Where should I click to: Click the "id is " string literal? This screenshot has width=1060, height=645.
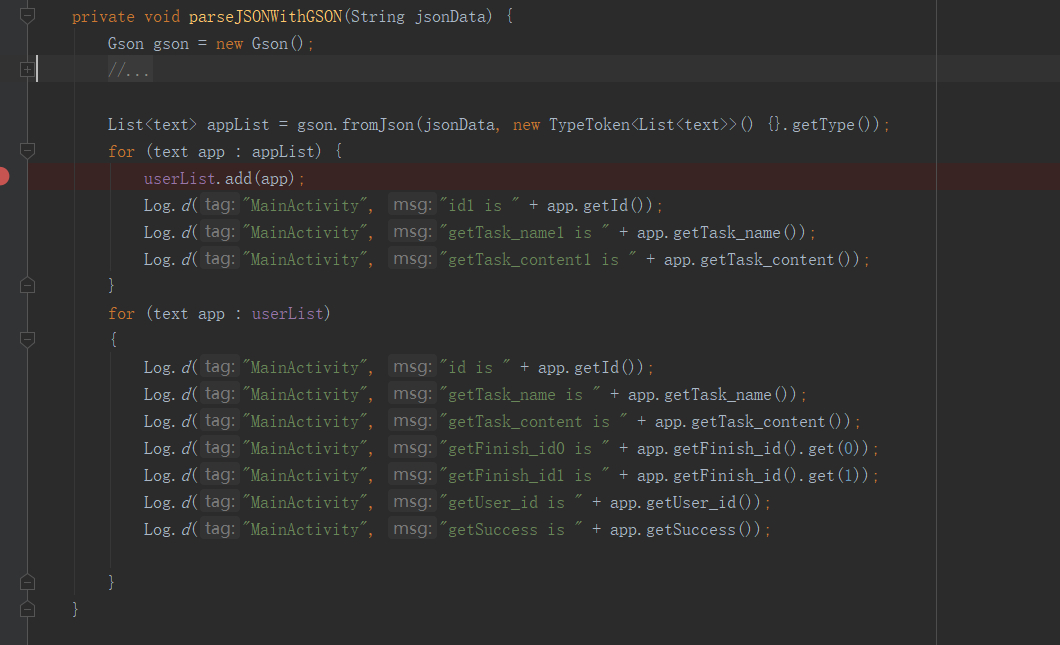pos(476,367)
